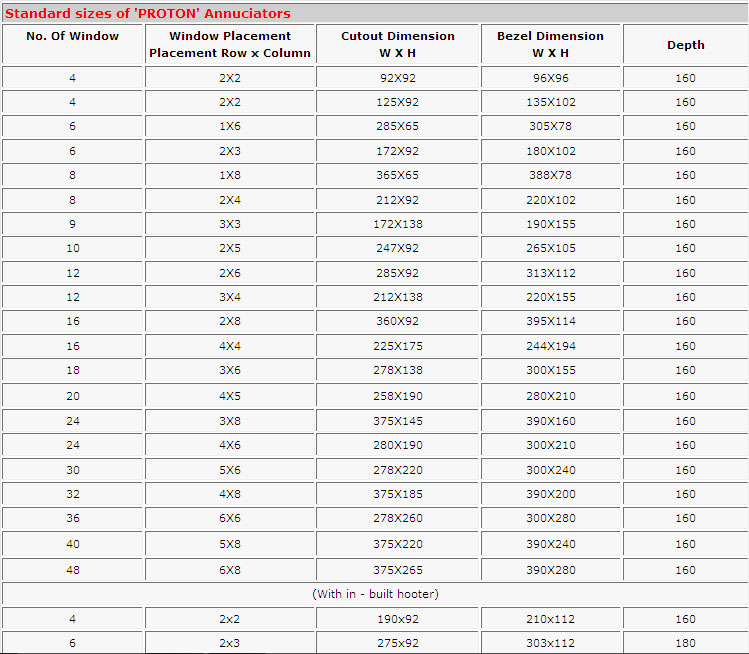Click the placement cell 1X8
The width and height of the screenshot is (749, 654).
point(230,175)
